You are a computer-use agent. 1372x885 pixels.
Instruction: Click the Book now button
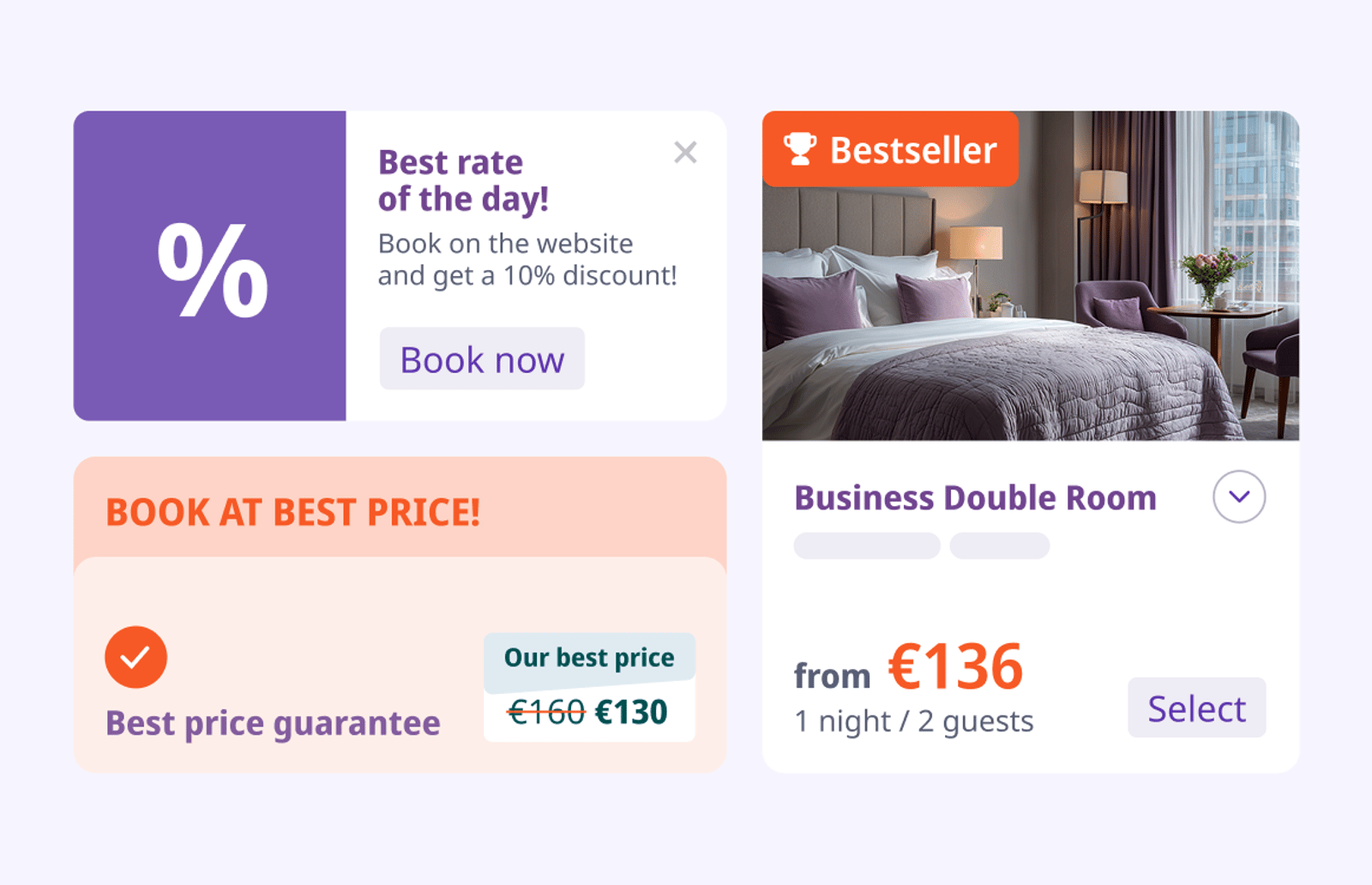[482, 358]
